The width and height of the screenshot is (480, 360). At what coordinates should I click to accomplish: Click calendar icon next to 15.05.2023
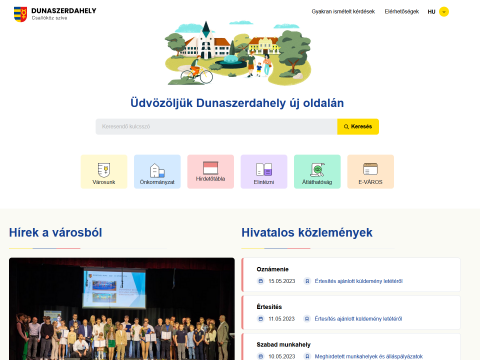pyautogui.click(x=261, y=281)
